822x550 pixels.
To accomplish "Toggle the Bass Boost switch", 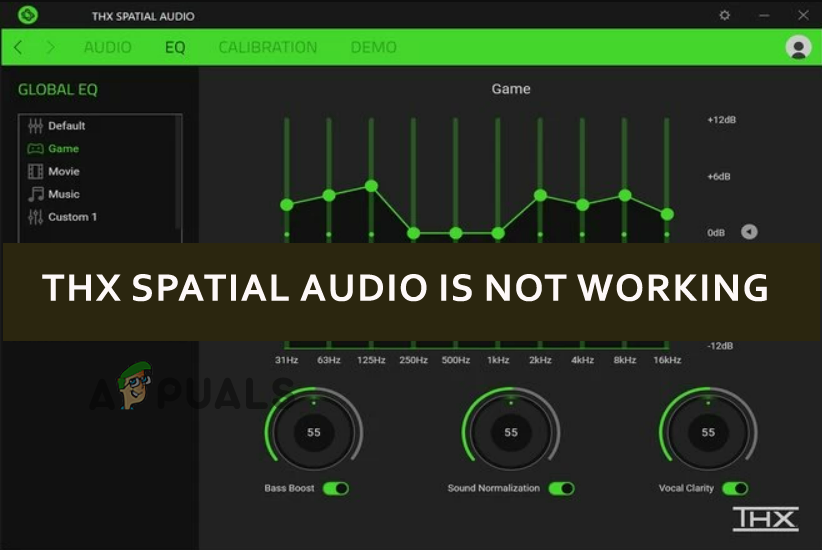I will point(336,489).
